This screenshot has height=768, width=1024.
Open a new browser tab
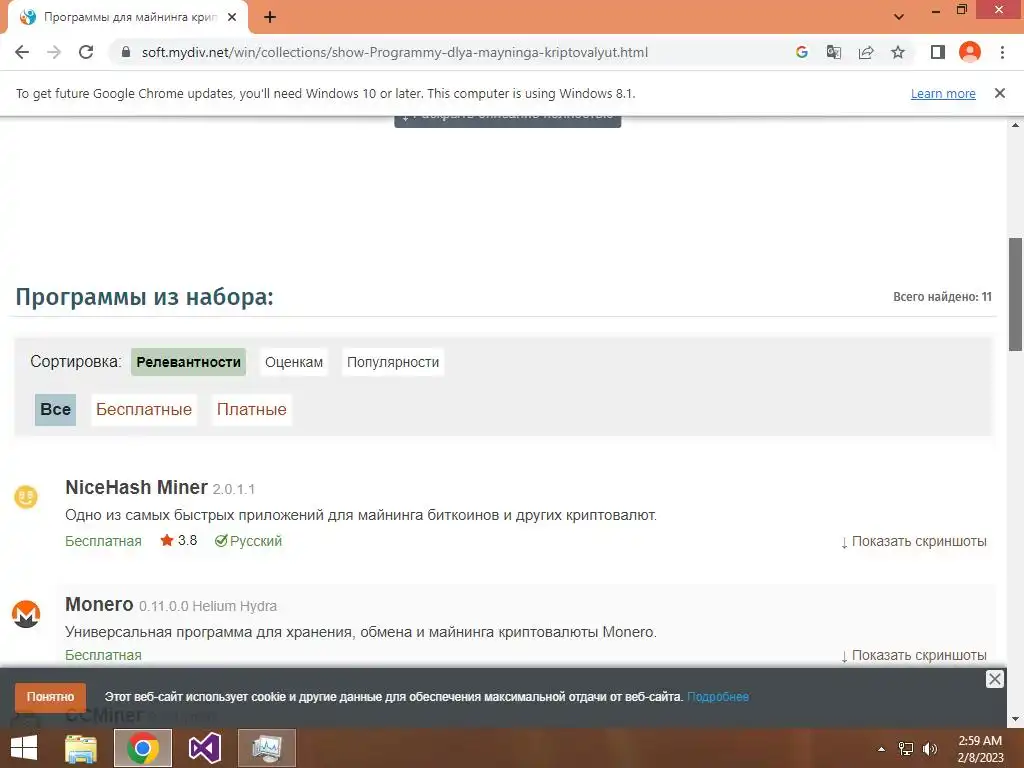(270, 18)
